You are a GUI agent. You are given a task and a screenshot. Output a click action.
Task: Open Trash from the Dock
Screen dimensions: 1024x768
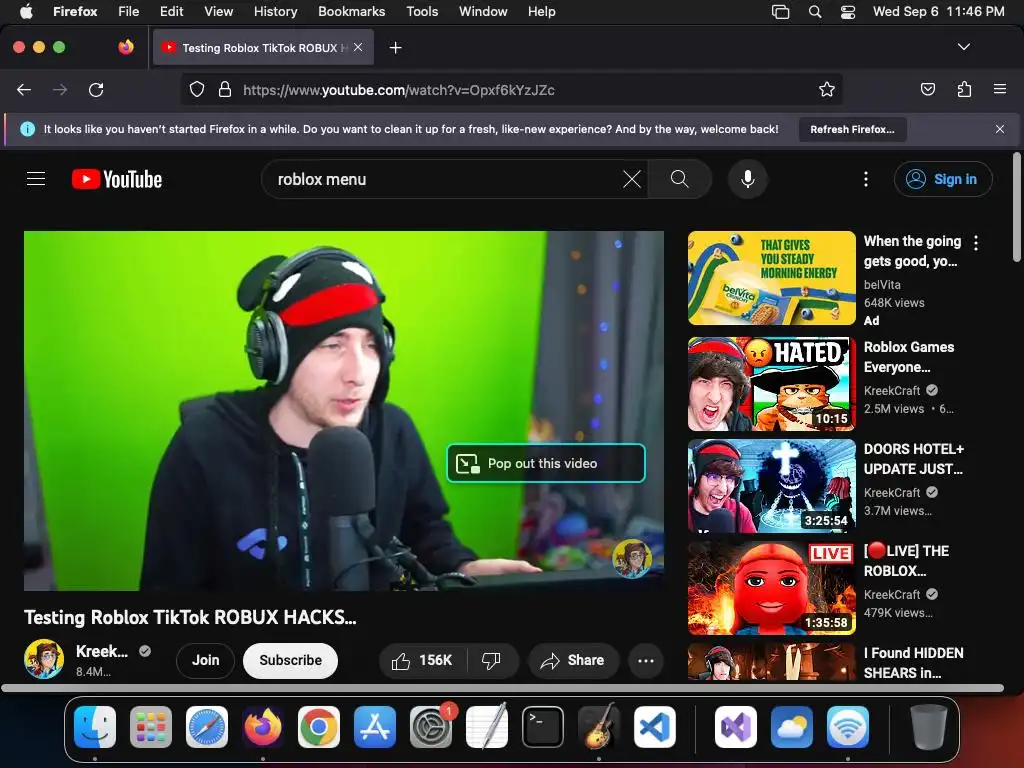pyautogui.click(x=929, y=727)
